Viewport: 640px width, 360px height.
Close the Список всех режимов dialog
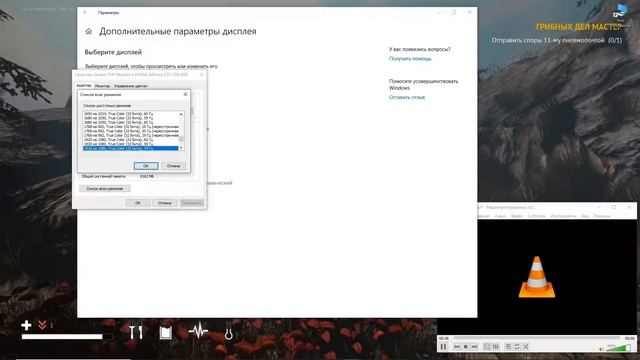coord(185,94)
